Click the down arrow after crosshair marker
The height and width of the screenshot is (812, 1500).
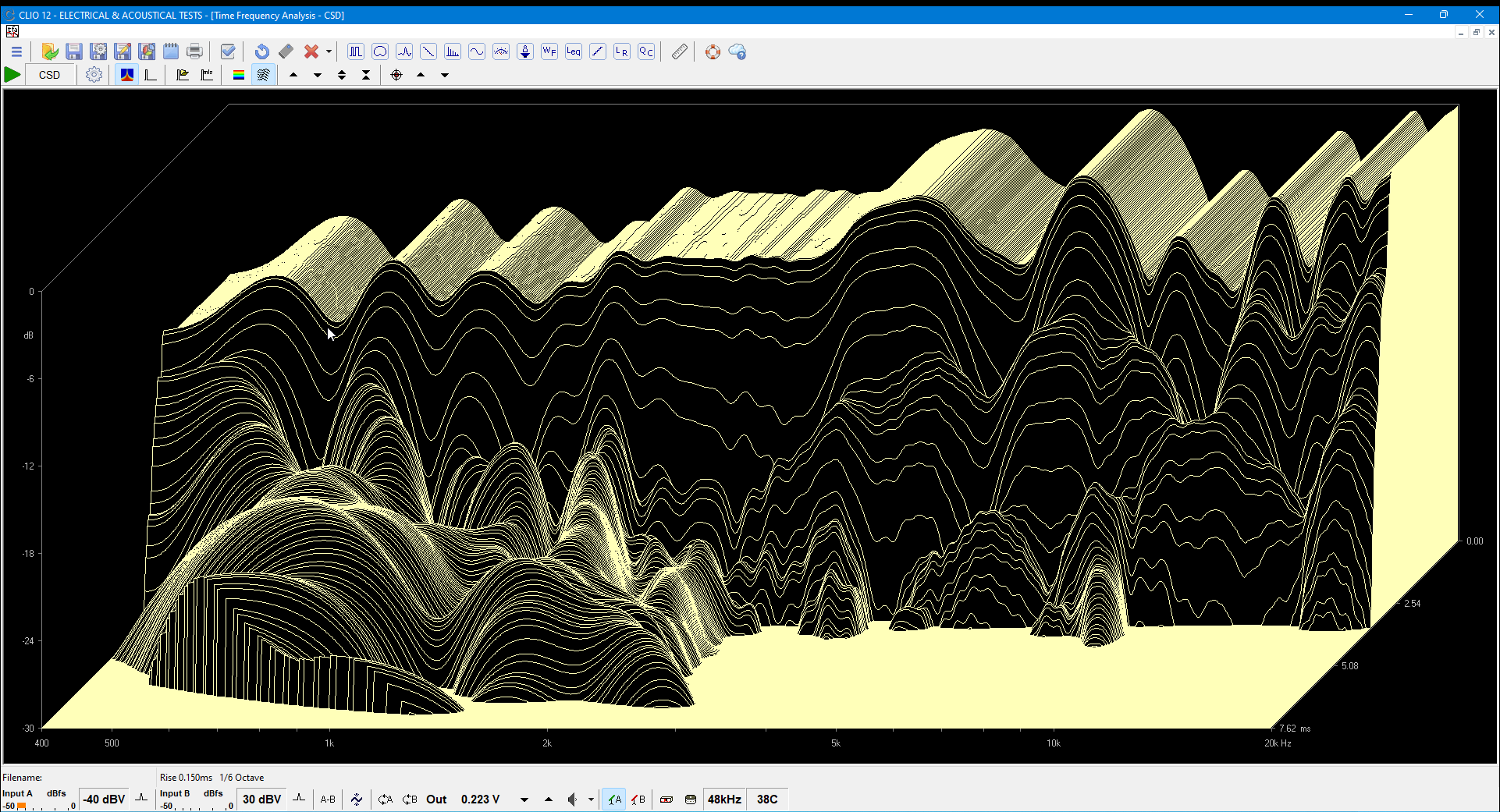pyautogui.click(x=445, y=75)
